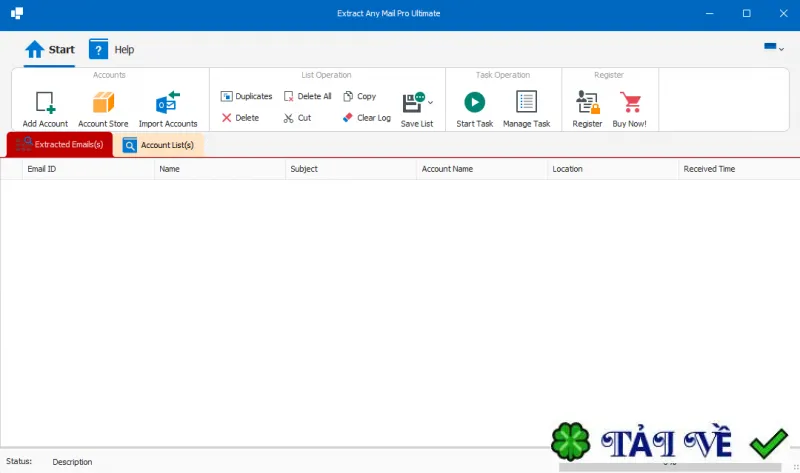The height and width of the screenshot is (473, 800).
Task: Click the Buy Now! cart icon
Action: coord(631,102)
